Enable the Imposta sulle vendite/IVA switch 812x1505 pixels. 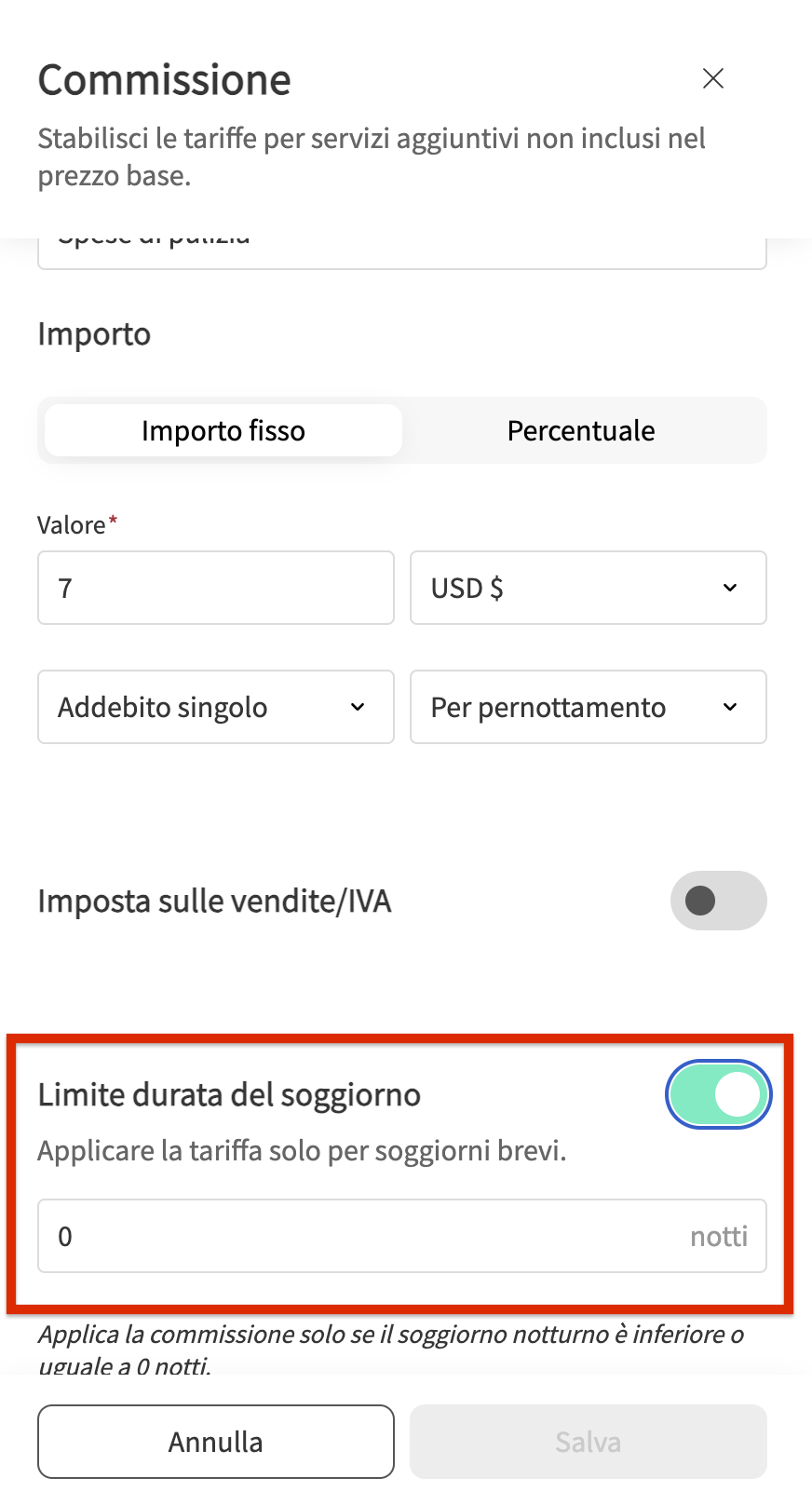719,901
